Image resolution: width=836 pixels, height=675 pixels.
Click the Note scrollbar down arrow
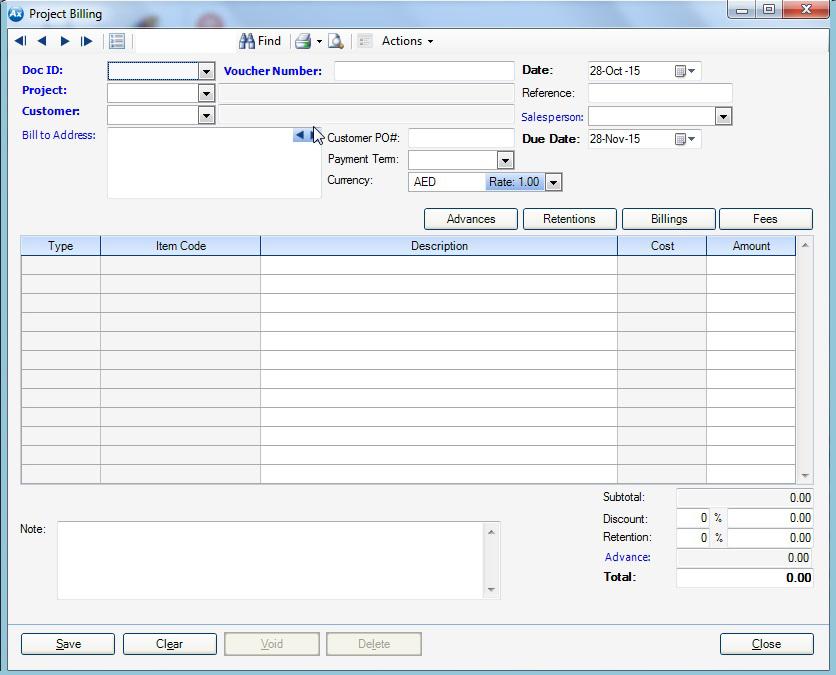click(491, 590)
